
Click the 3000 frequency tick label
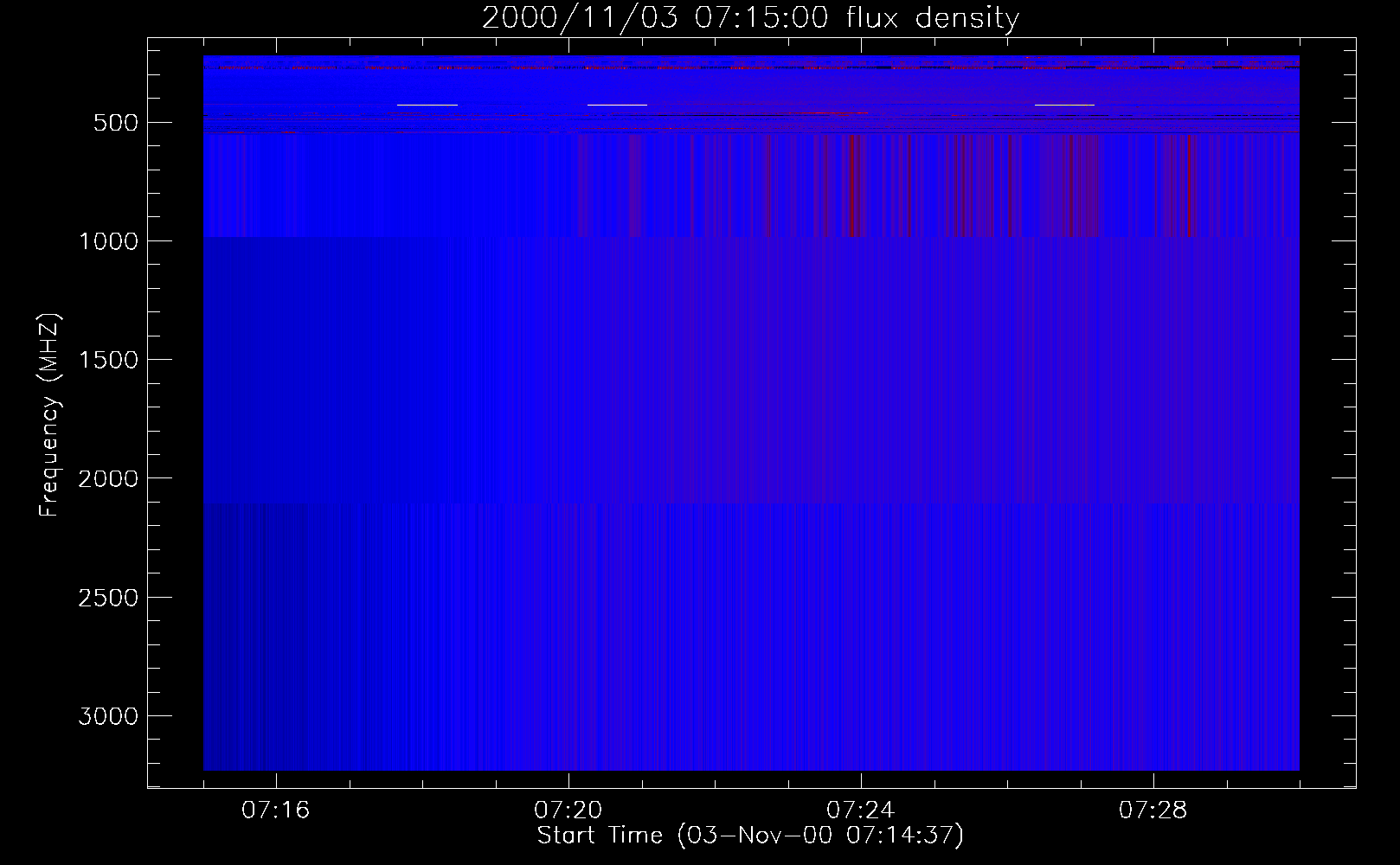point(108,716)
